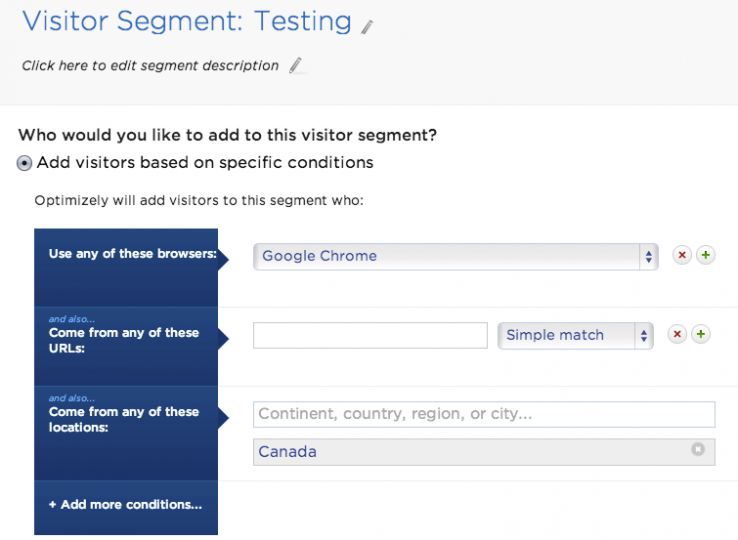Click the pencil icon beside segment description

295,66
